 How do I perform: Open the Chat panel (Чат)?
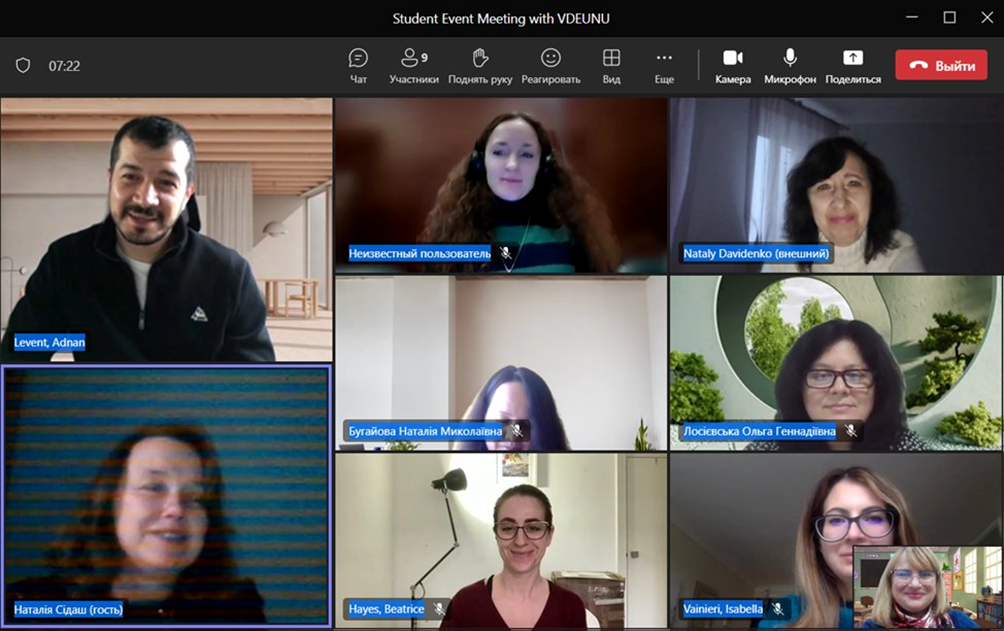click(358, 65)
